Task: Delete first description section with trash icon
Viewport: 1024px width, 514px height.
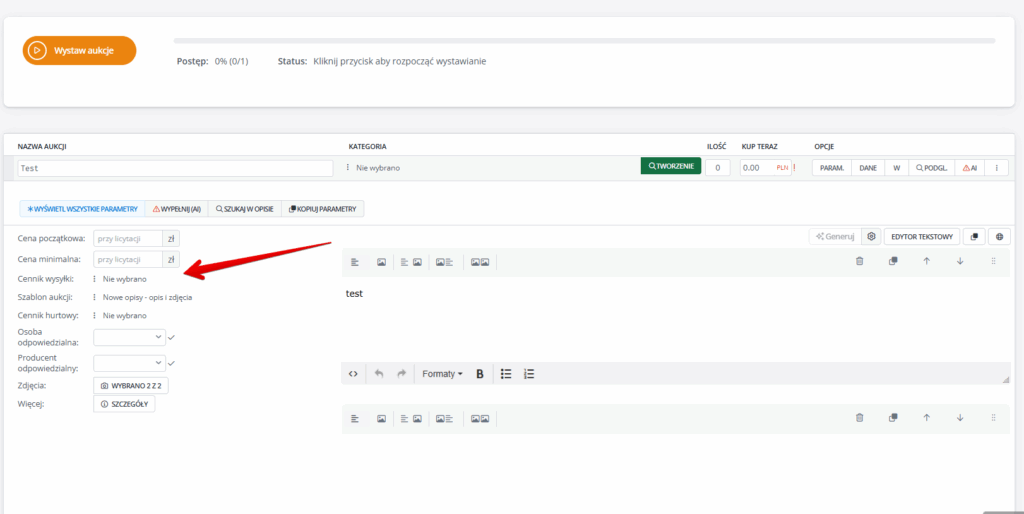Action: [859, 262]
